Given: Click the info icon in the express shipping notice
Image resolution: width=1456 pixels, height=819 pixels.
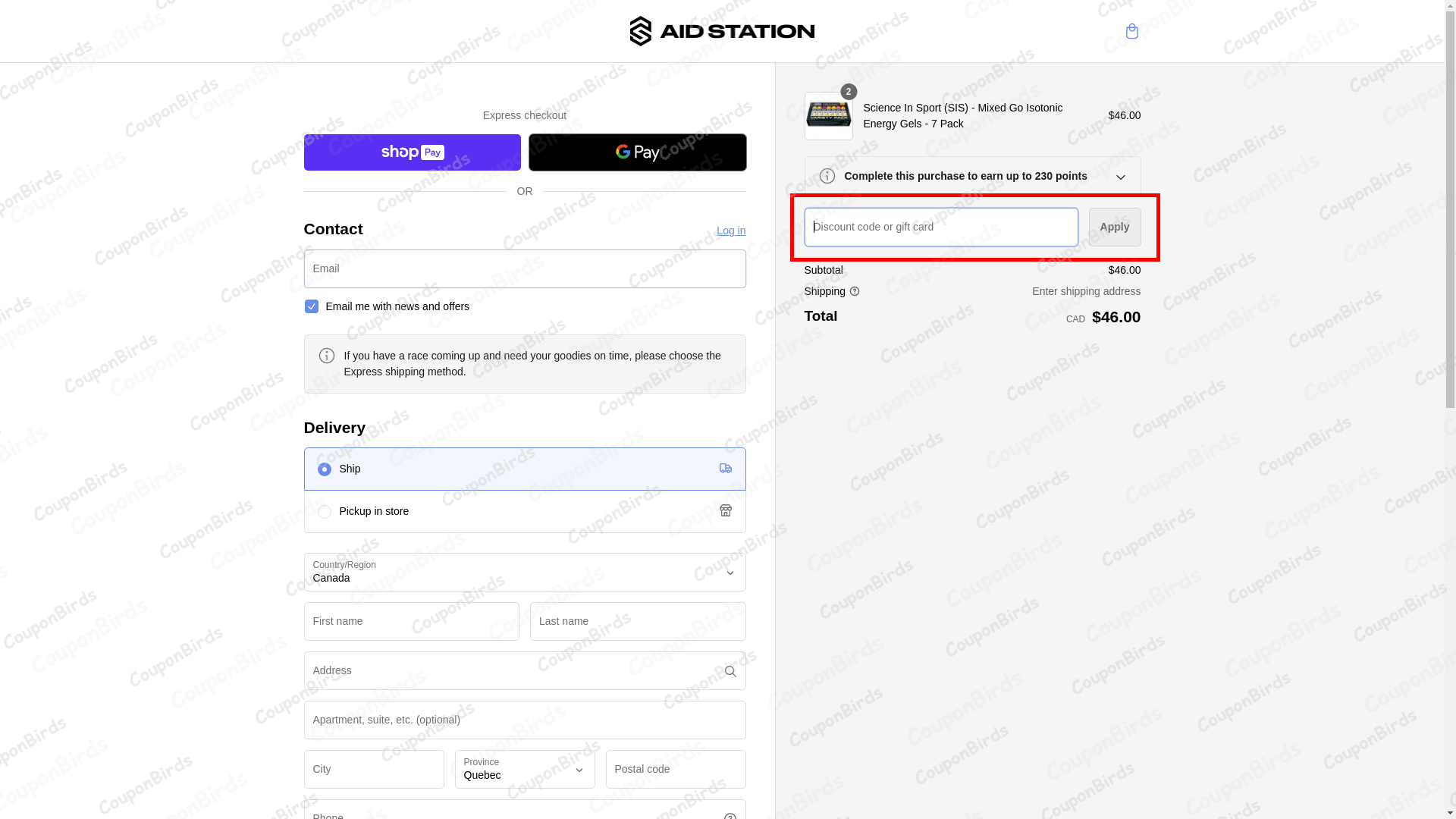Looking at the screenshot, I should 327,355.
